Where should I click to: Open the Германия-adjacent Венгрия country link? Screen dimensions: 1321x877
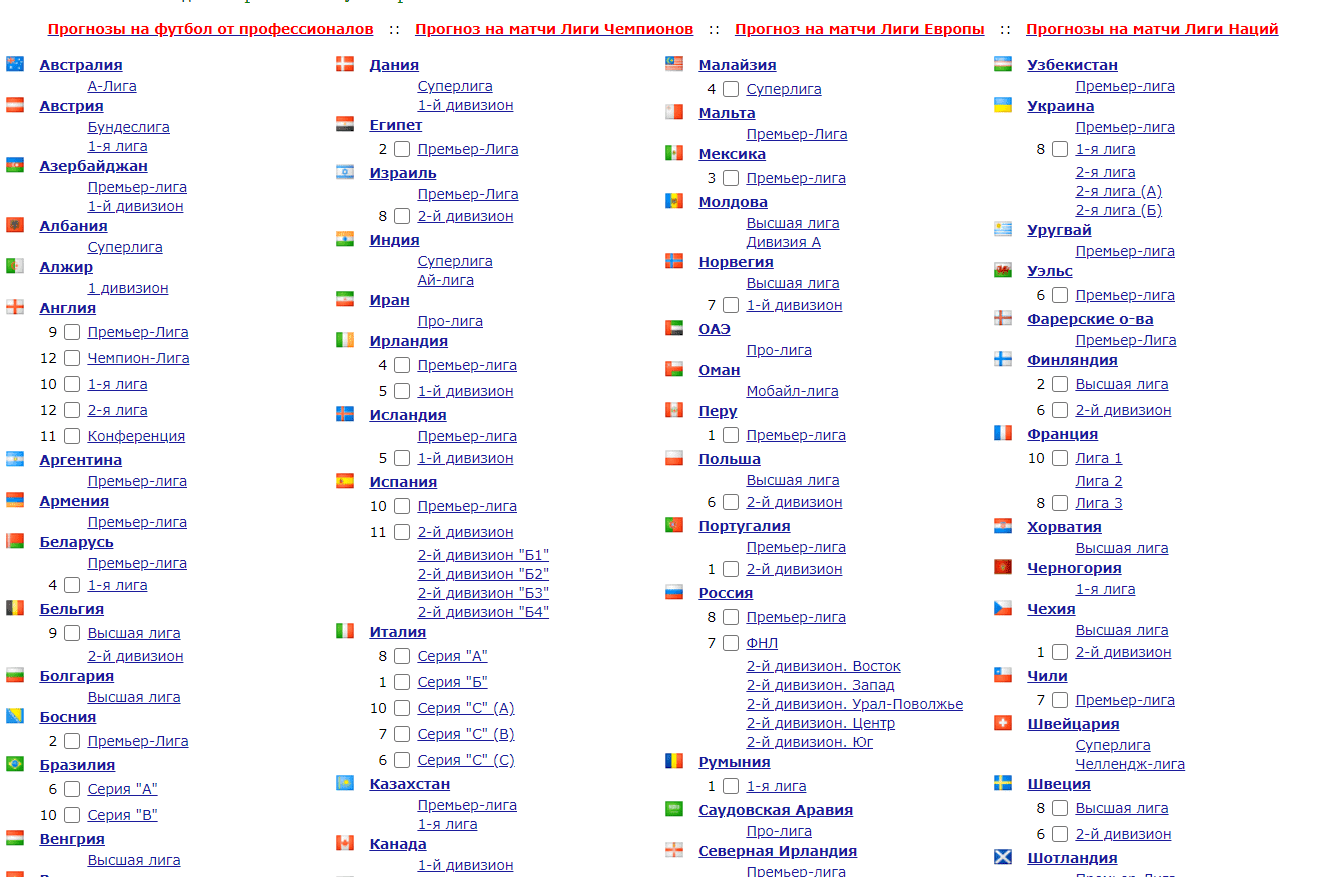click(x=72, y=839)
